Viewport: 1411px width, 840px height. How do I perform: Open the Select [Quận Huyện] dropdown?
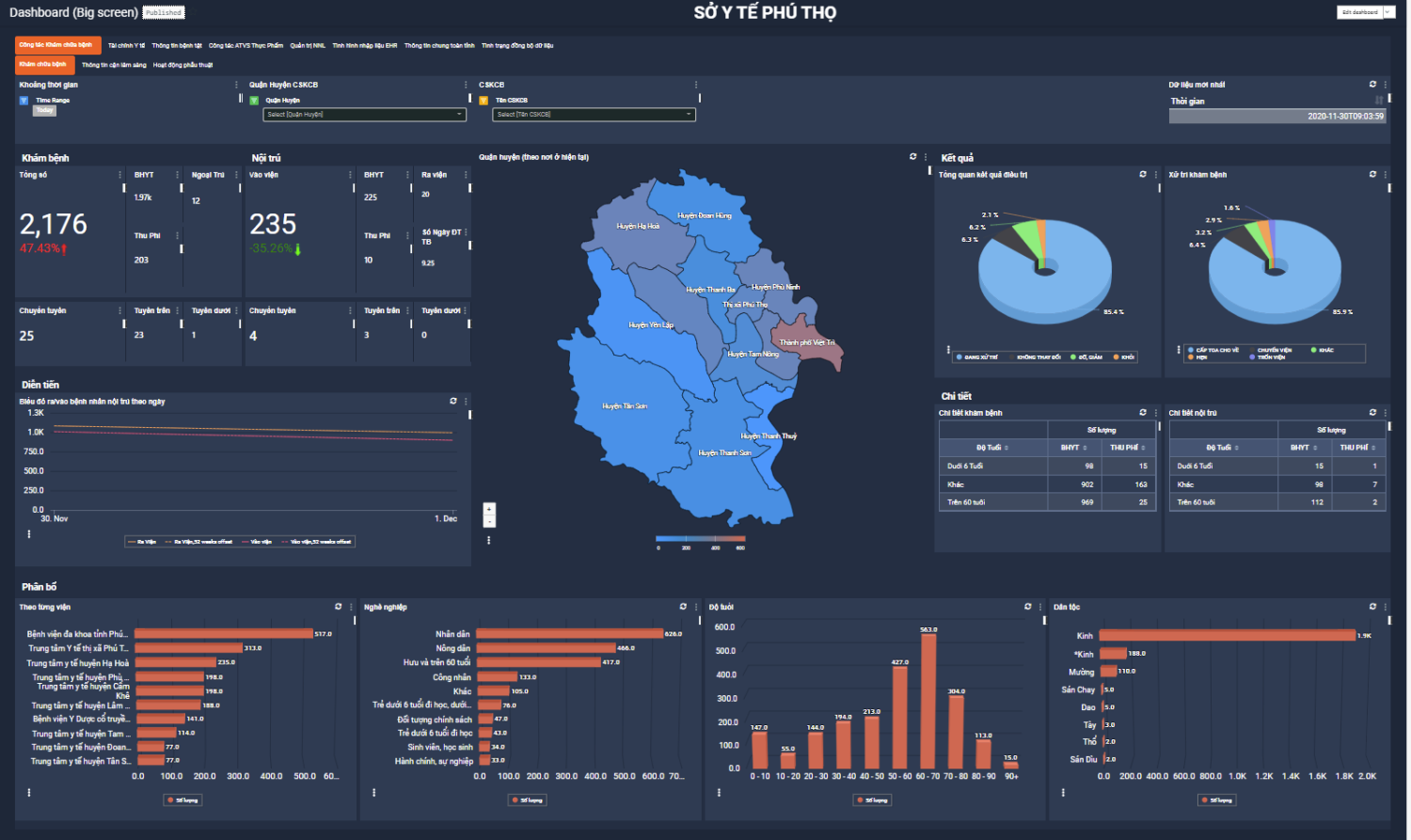tap(365, 115)
